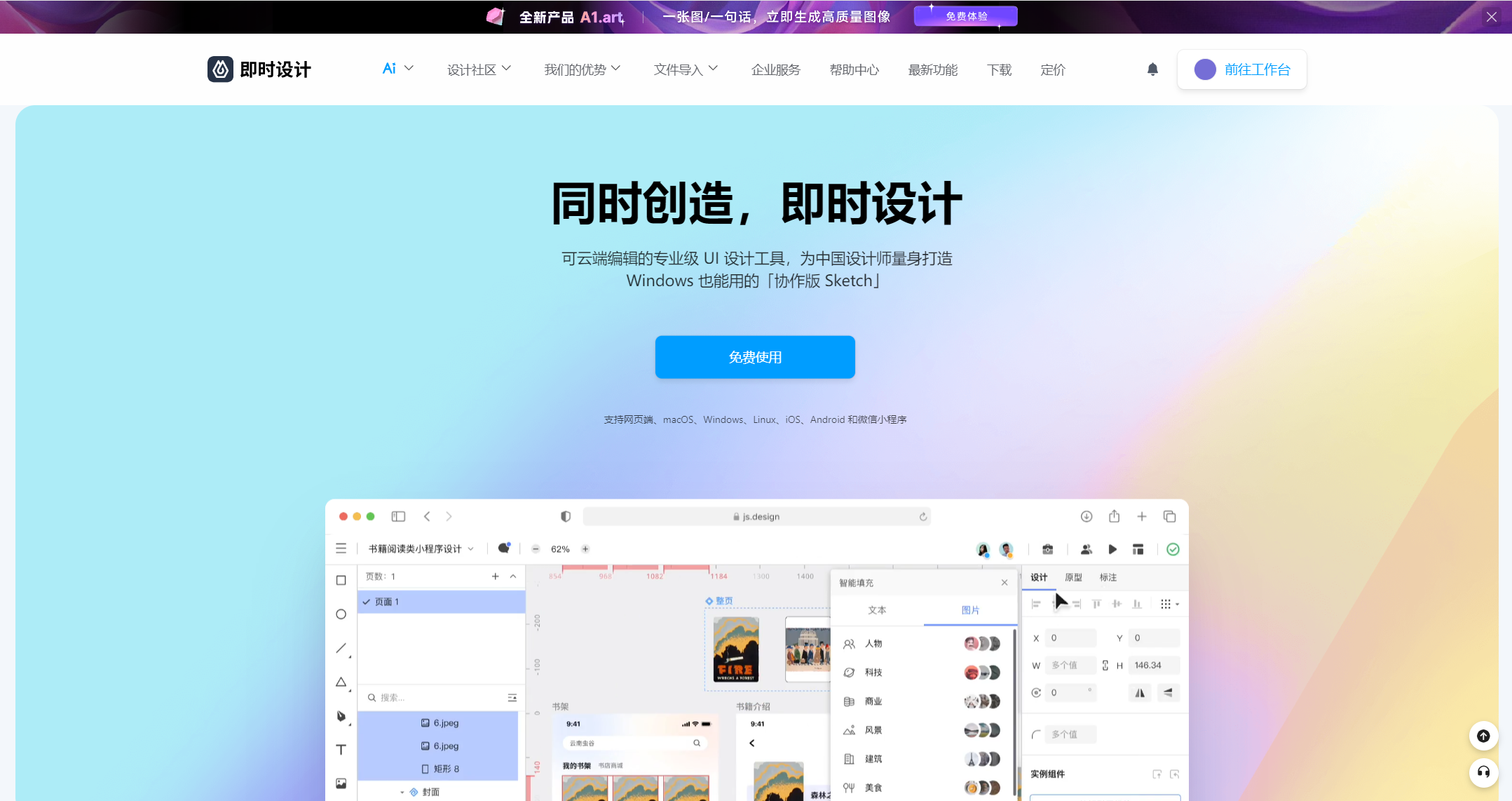Screen dimensions: 1512x801
Task: Click the rectangle/frame tool icon
Action: 341,580
